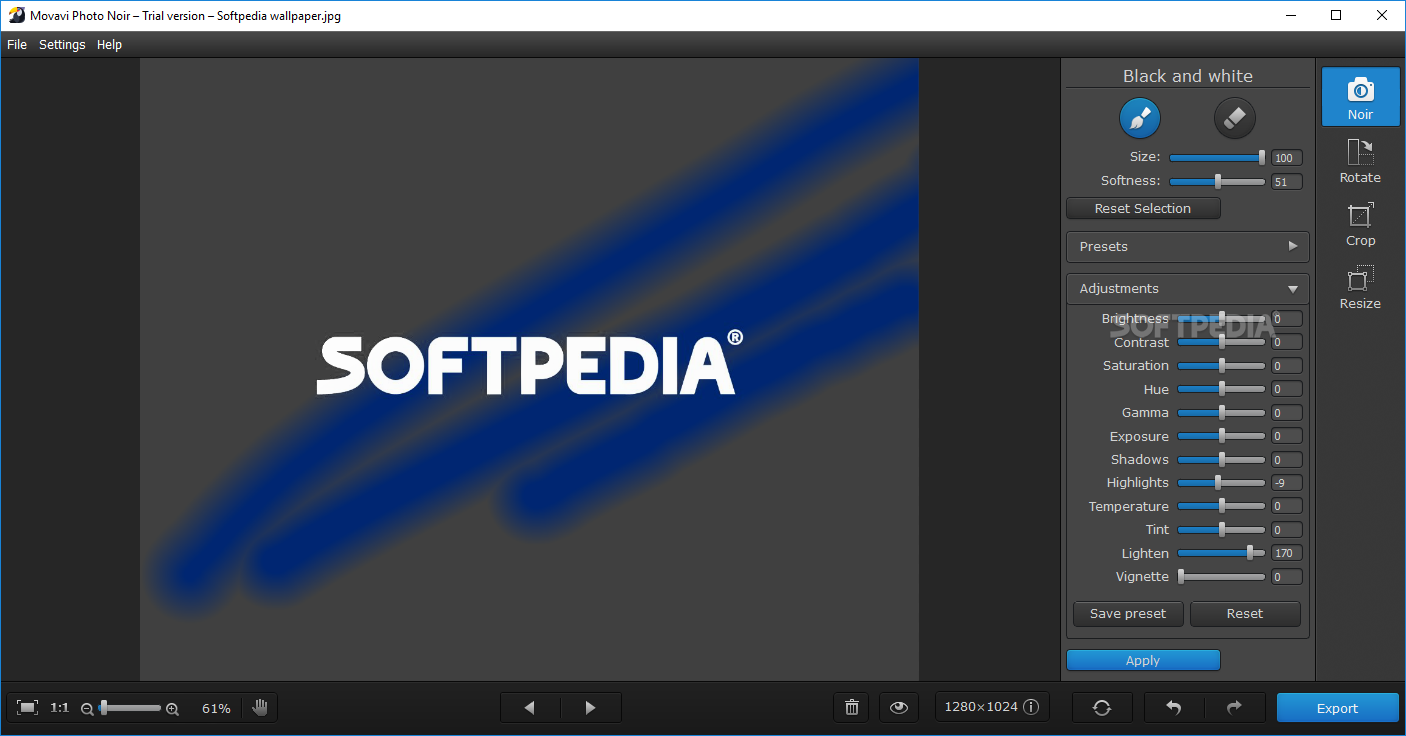The width and height of the screenshot is (1406, 736).
Task: Expand the Presets section
Action: 1188,246
